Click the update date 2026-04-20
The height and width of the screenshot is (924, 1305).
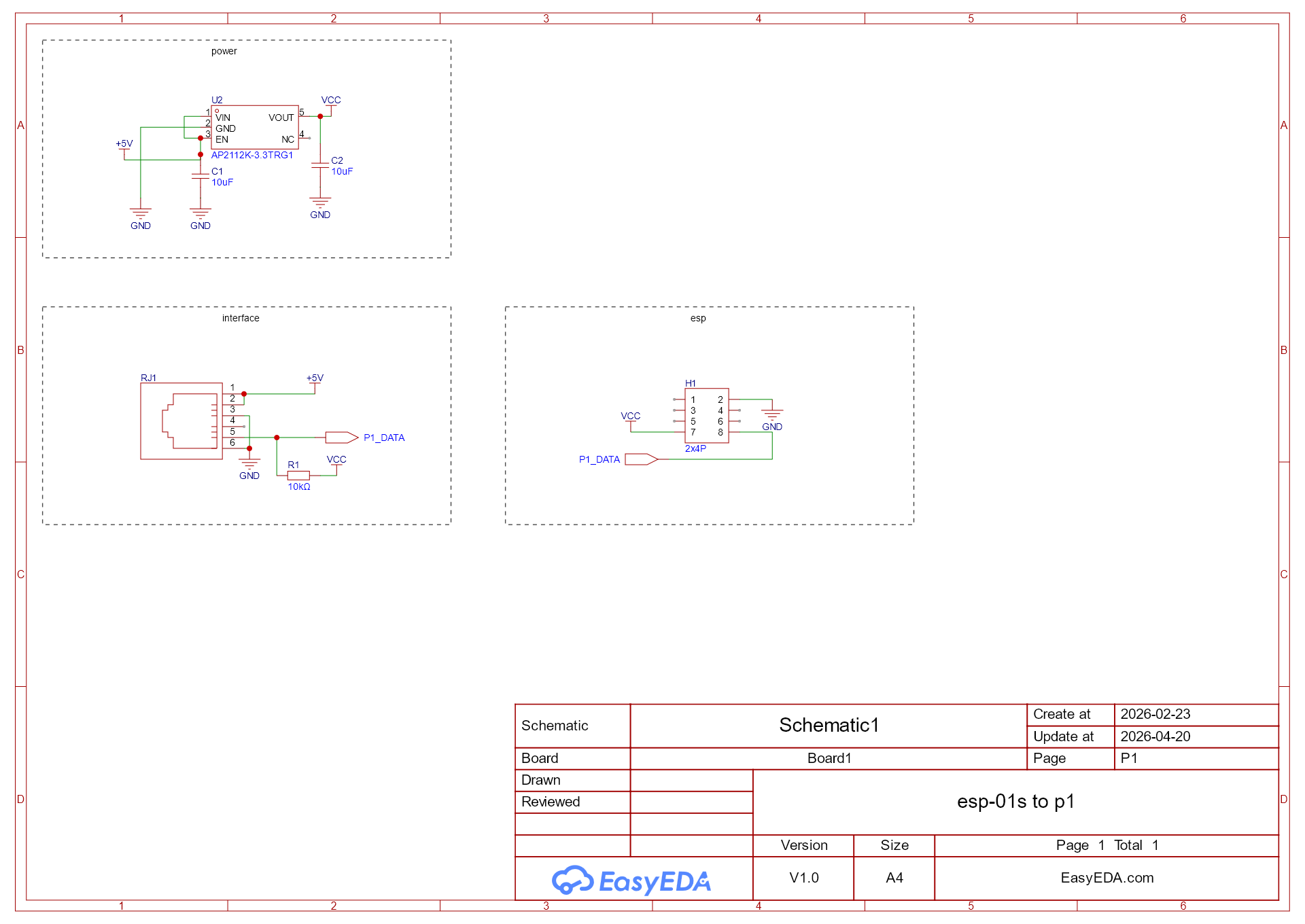click(x=1155, y=736)
